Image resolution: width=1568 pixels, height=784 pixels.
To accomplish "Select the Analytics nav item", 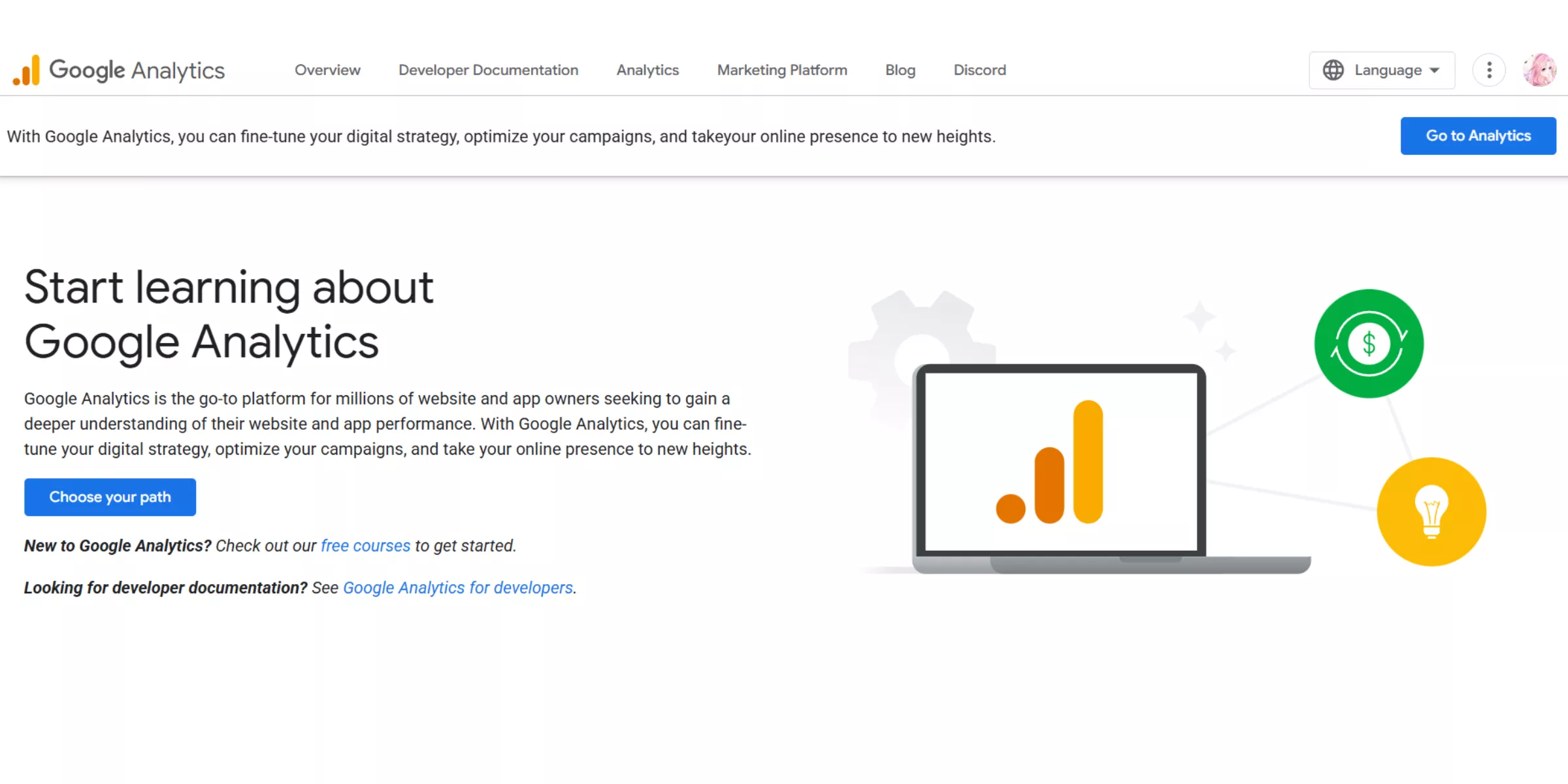I will pyautogui.click(x=647, y=70).
